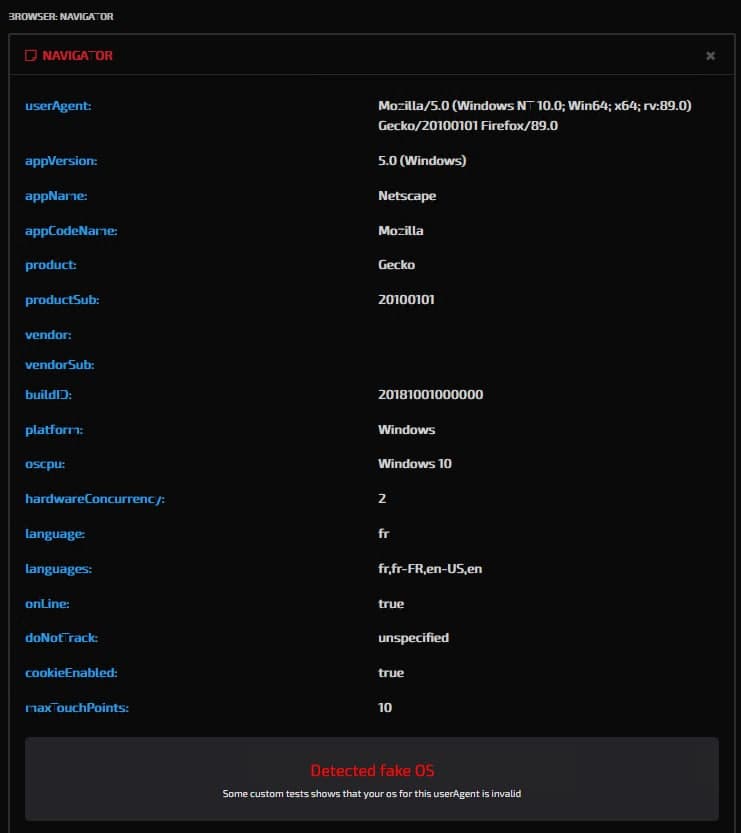The height and width of the screenshot is (833, 741).
Task: Click the productSub label
Action: point(62,300)
